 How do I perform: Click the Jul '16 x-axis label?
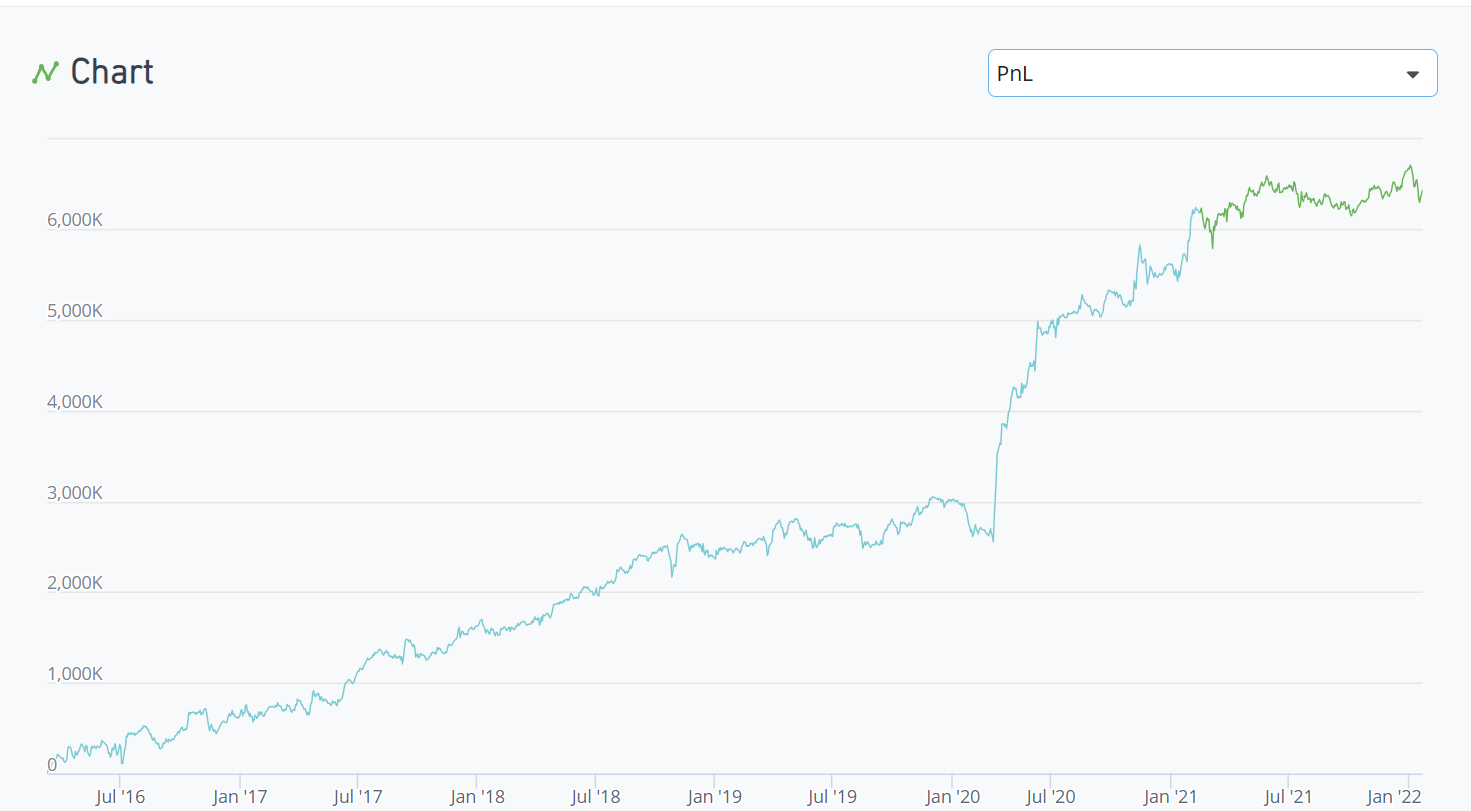(120, 797)
